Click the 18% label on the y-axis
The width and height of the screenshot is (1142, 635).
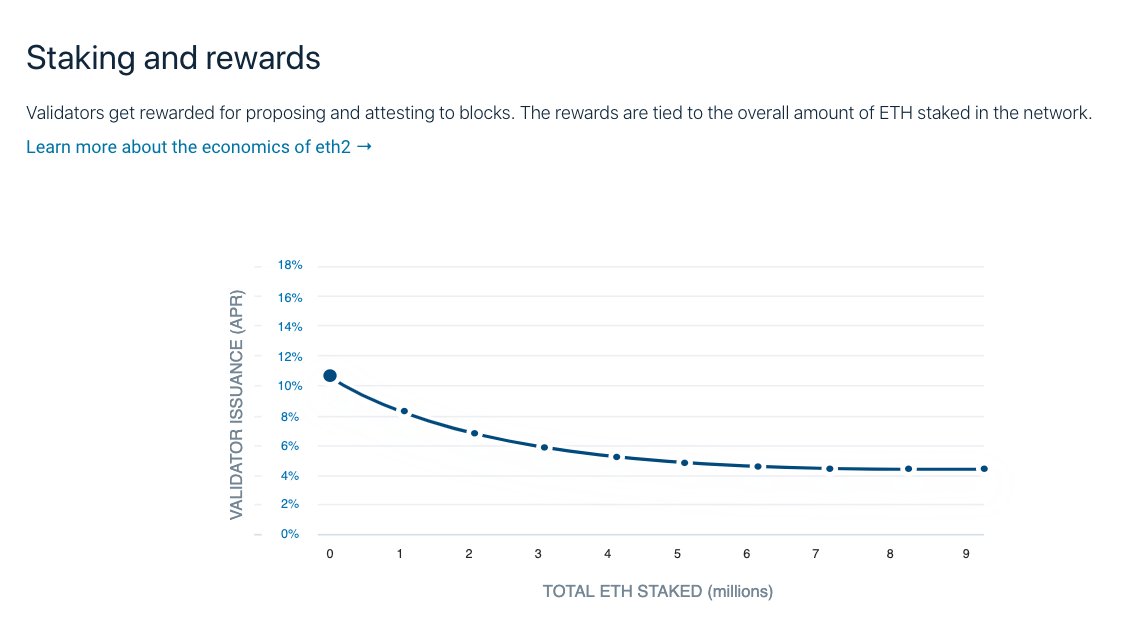click(290, 266)
